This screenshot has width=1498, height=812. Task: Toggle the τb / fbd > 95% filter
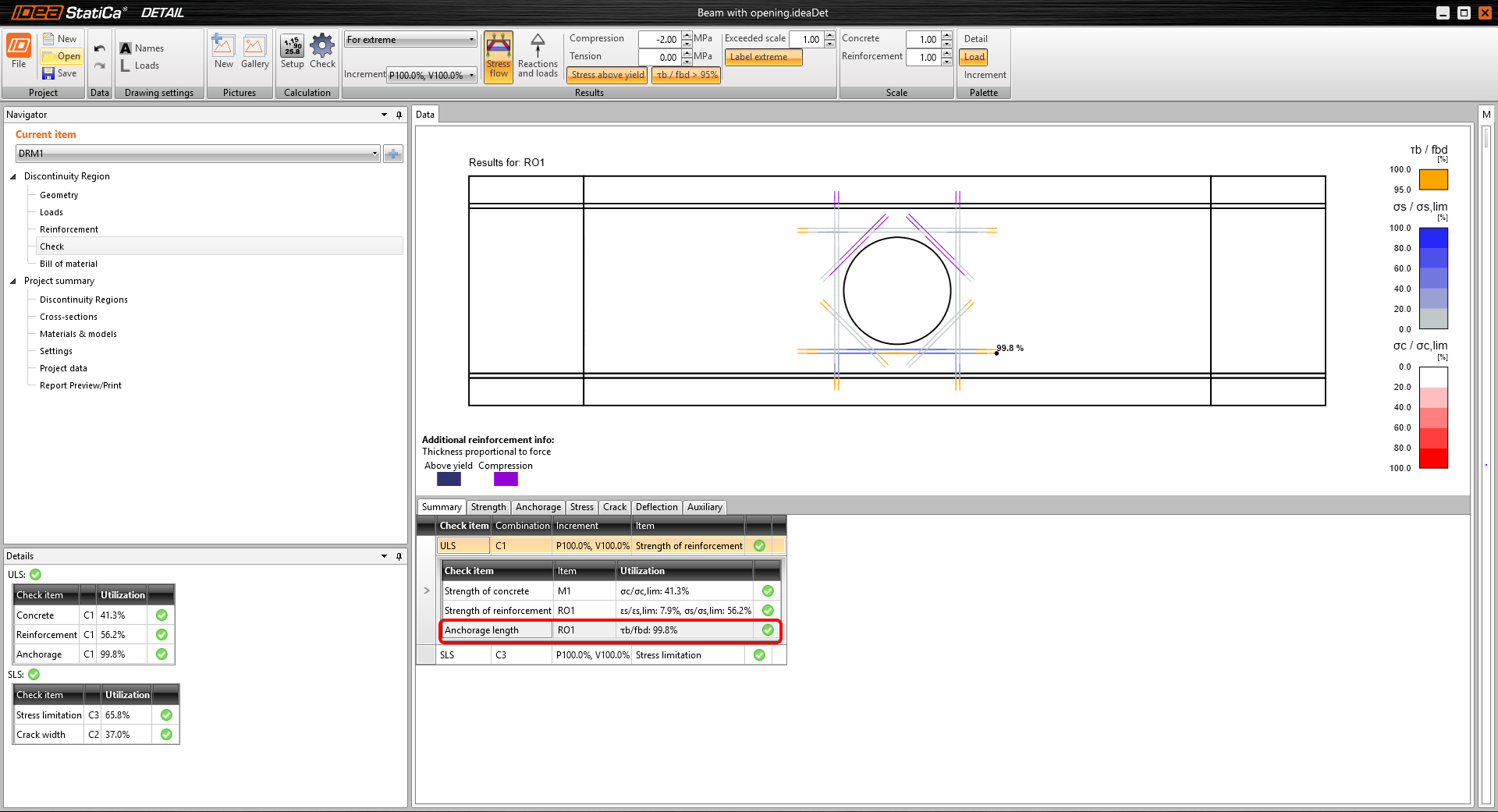(687, 75)
